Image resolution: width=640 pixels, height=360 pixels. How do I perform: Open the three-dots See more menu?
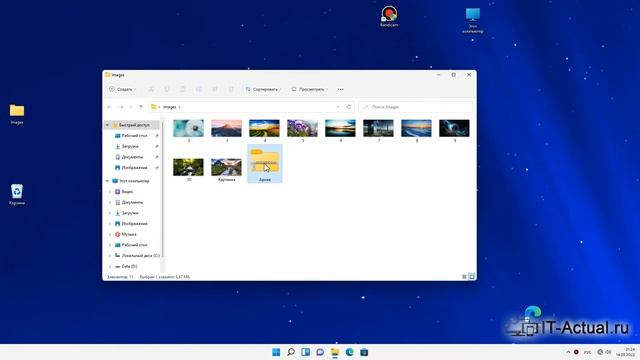[x=340, y=89]
